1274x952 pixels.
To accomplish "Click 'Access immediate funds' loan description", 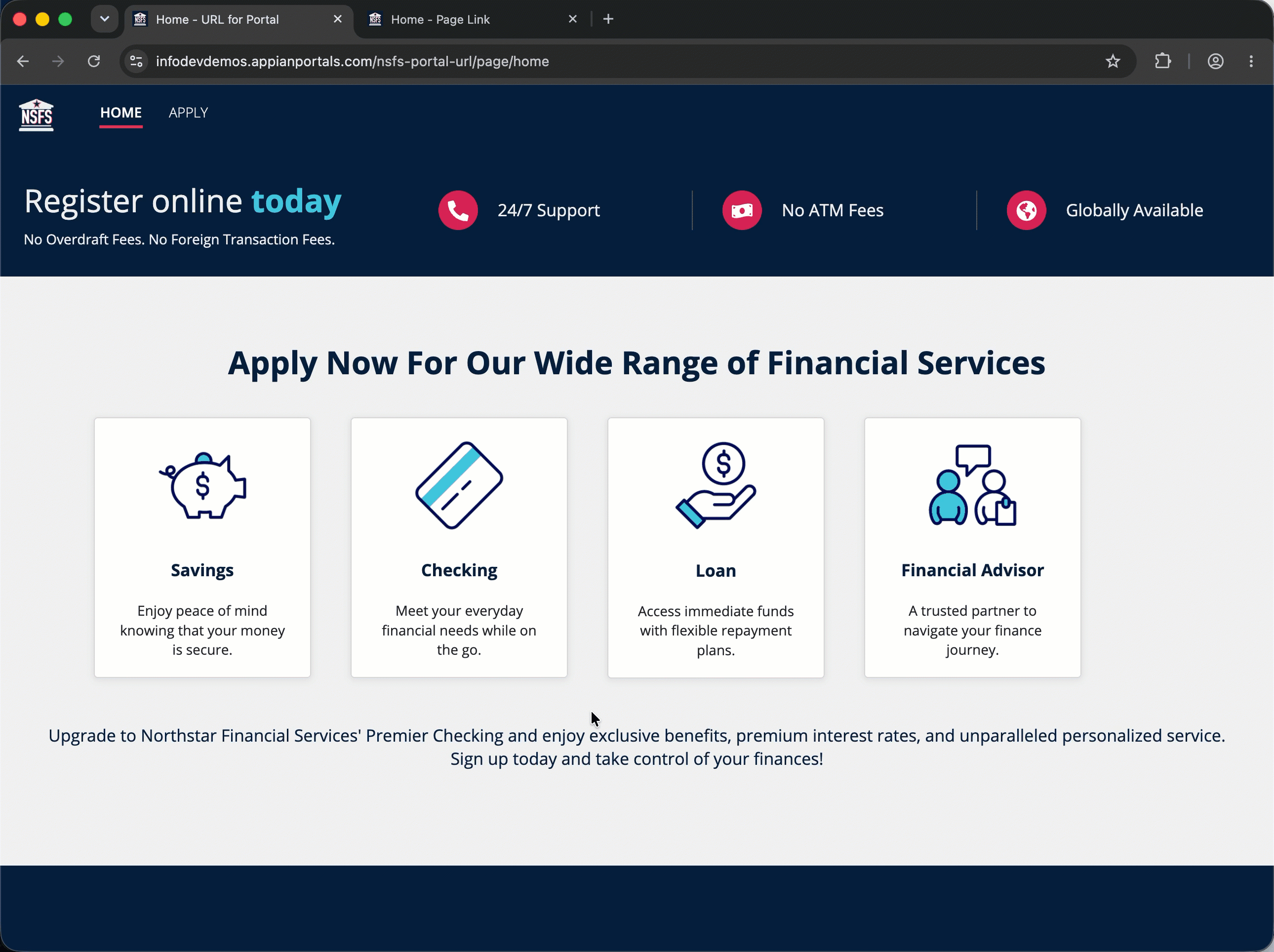I will (716, 631).
